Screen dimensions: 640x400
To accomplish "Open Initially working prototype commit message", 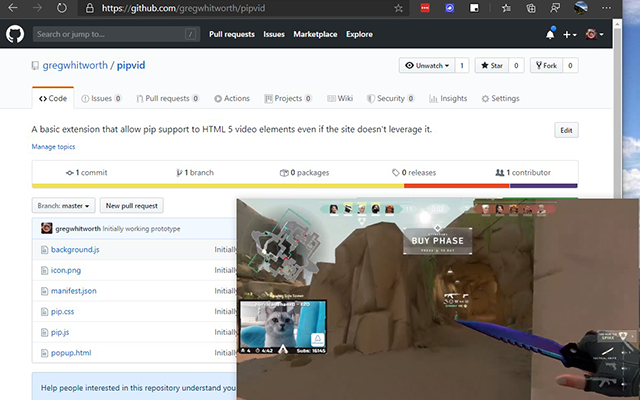I will (x=141, y=229).
